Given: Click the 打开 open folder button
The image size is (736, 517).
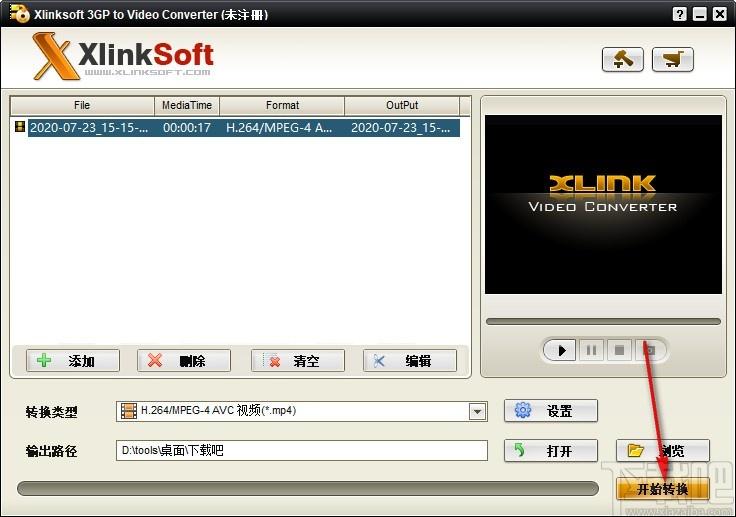Looking at the screenshot, I should point(551,451).
